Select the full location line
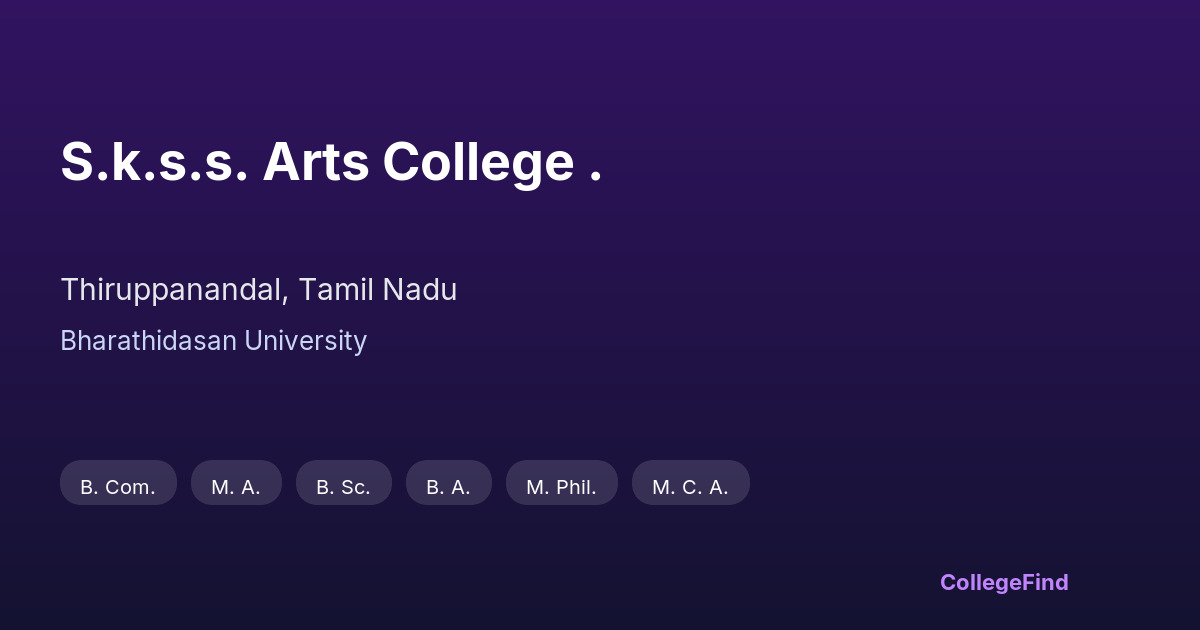 click(x=258, y=290)
